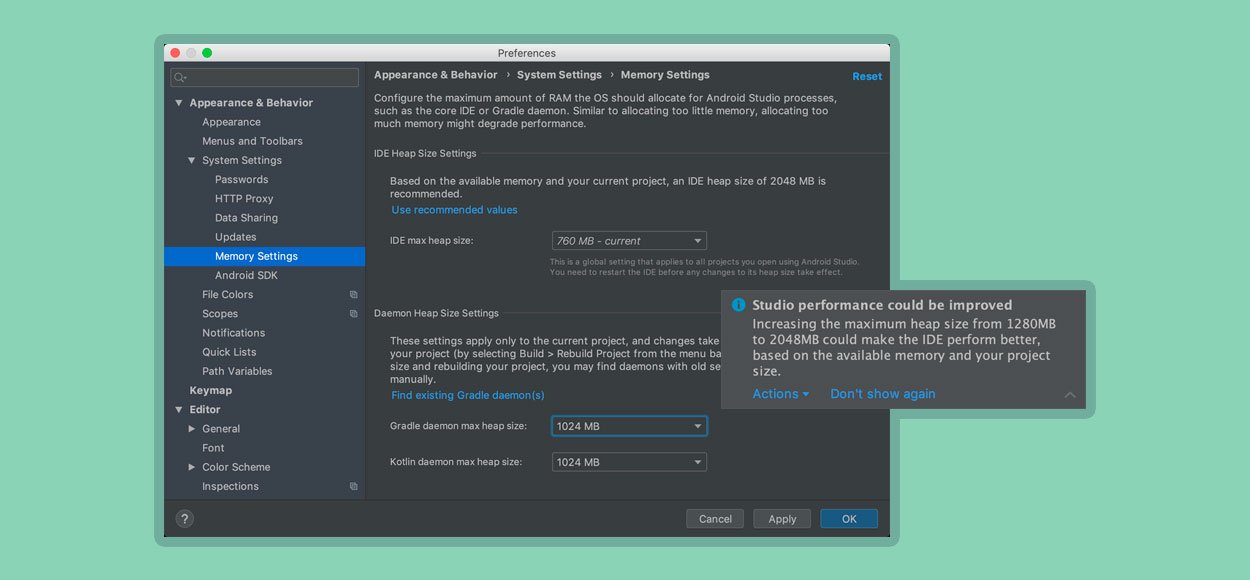The image size is (1250, 580).
Task: Click the Studio performance could be improved title
Action: point(882,305)
